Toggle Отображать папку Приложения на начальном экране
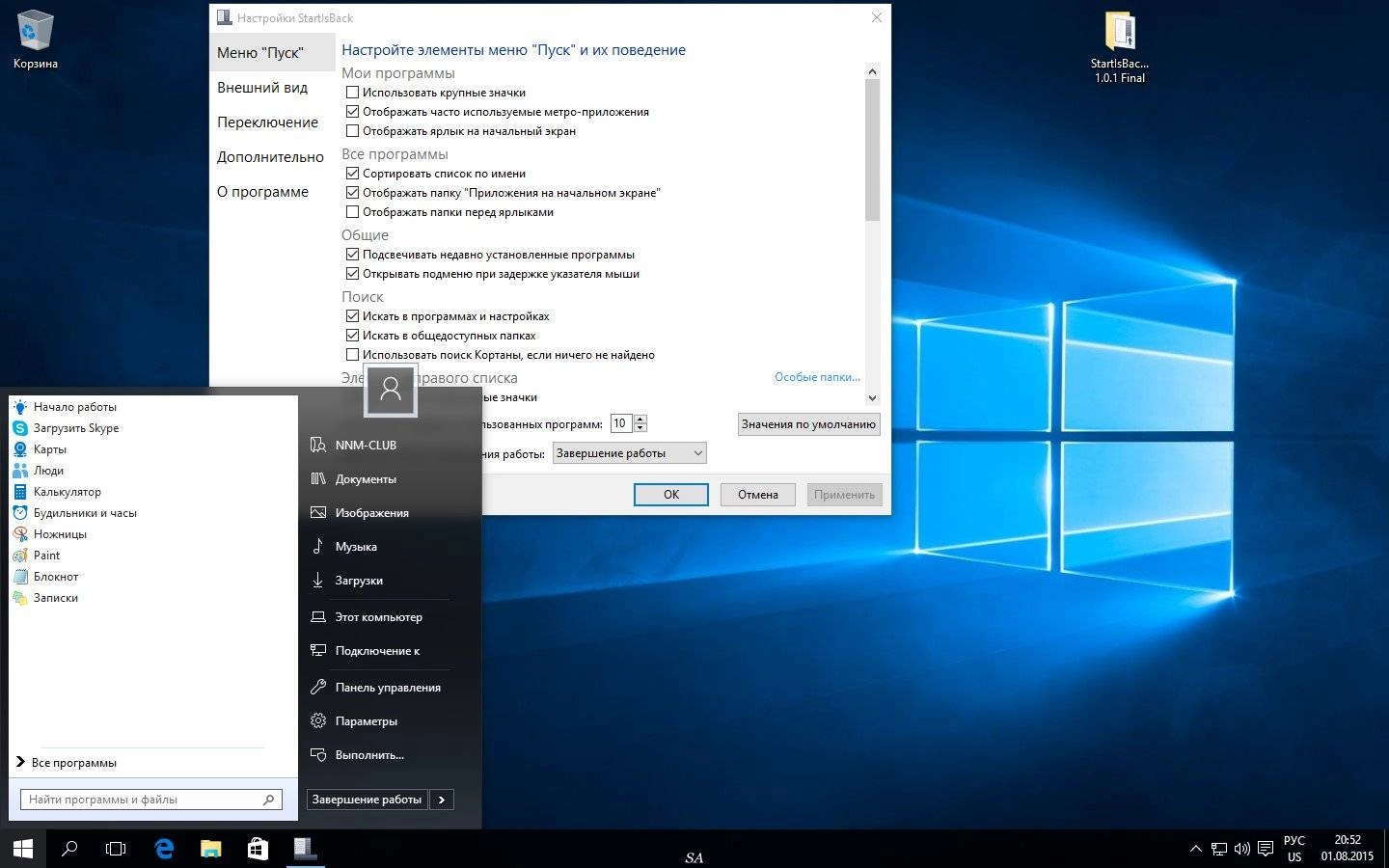Screen dimensions: 1389x868 click(x=352, y=193)
